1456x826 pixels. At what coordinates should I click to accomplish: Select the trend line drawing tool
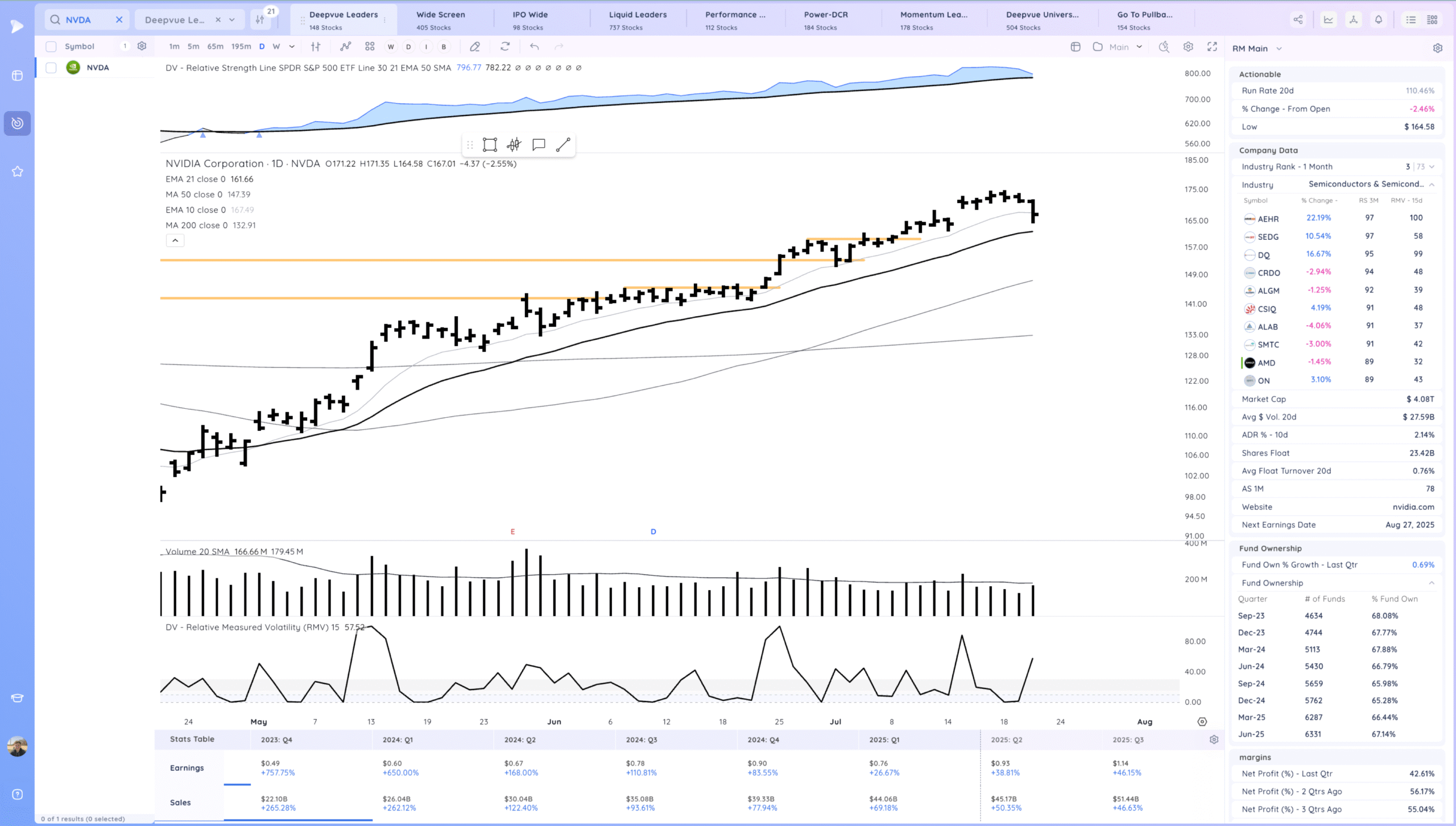[x=562, y=145]
